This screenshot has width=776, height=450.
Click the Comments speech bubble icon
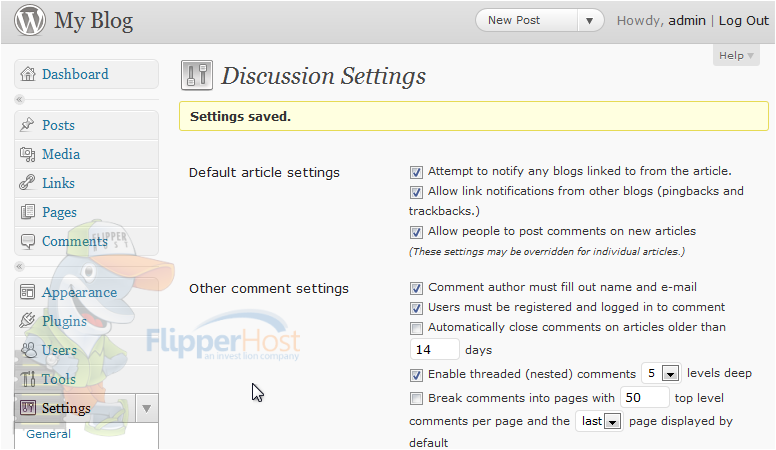tap(28, 241)
